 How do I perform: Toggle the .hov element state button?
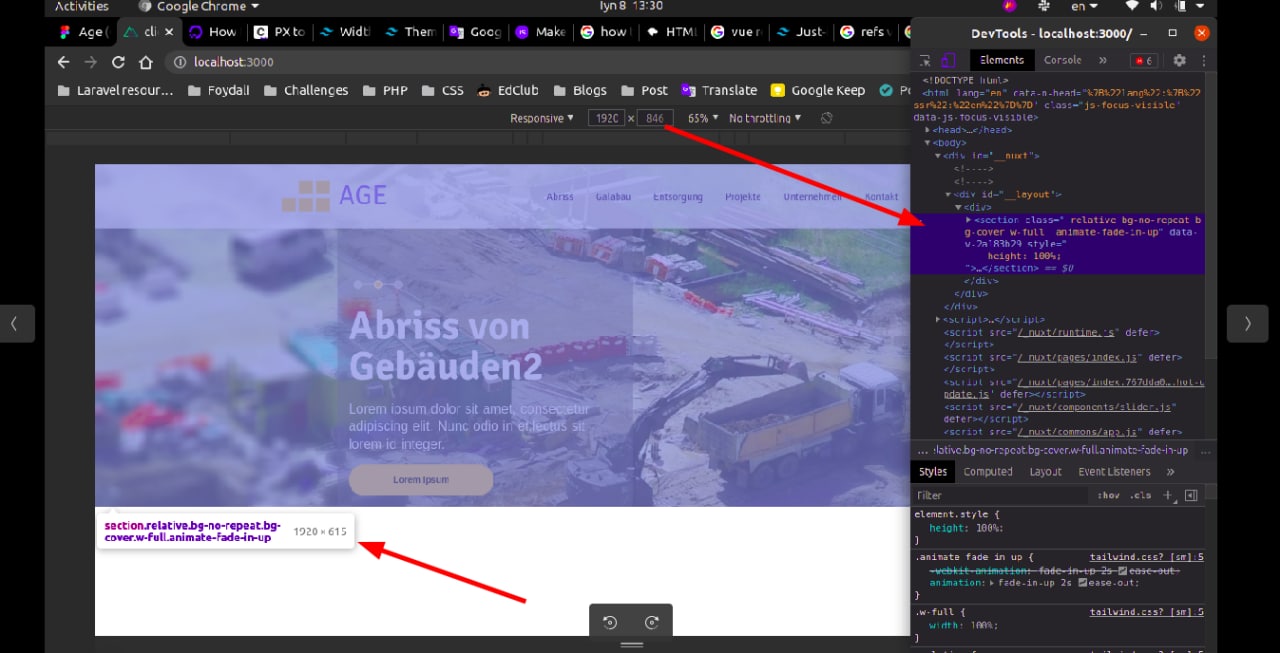(1108, 495)
